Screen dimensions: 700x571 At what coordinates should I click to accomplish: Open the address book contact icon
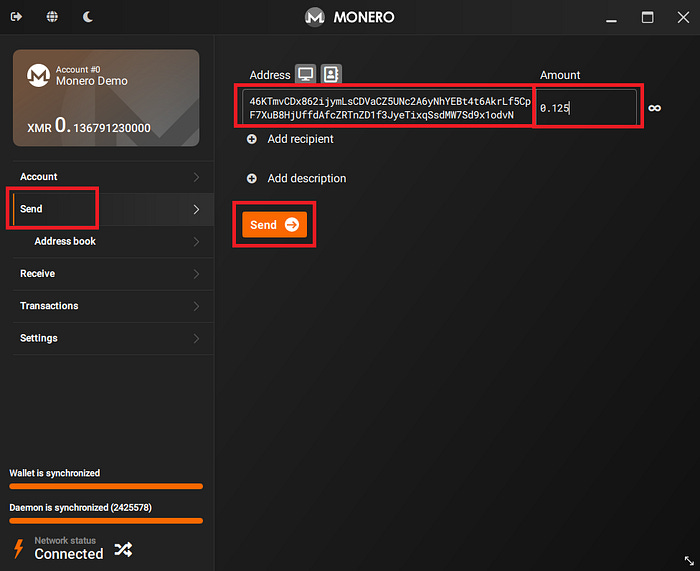pyautogui.click(x=331, y=74)
